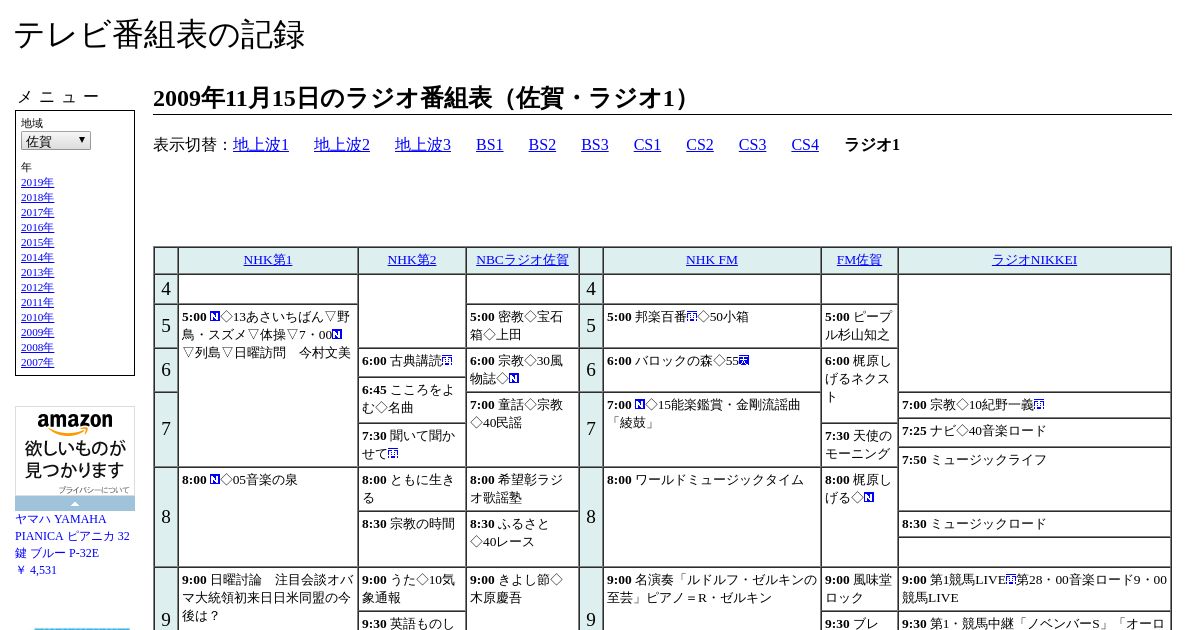The image size is (1200, 630).
Task: Open the 2016年 year link
Action: click(x=37, y=227)
